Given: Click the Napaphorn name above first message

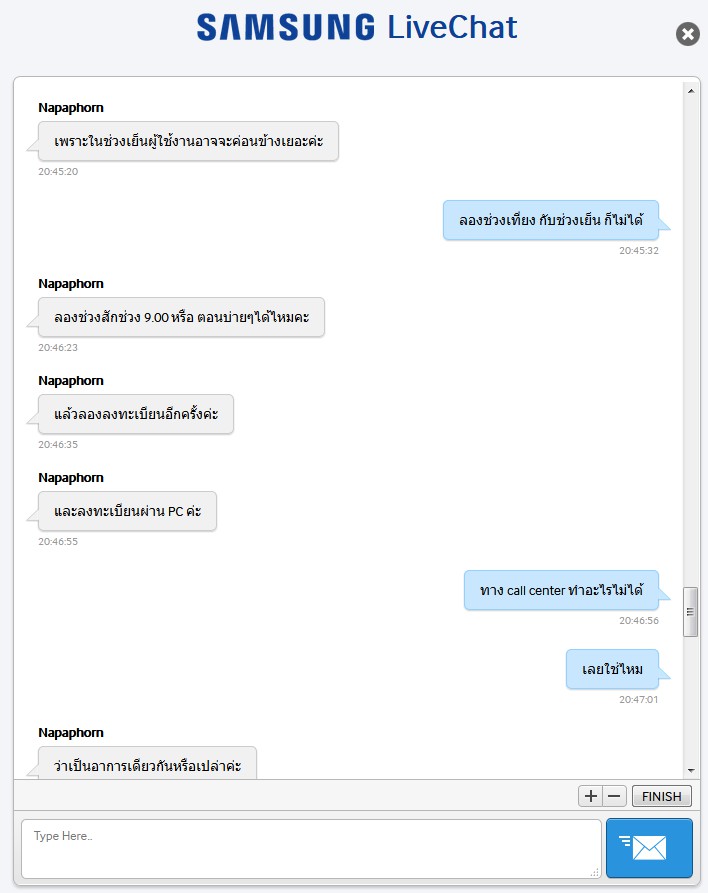Looking at the screenshot, I should pyautogui.click(x=71, y=108).
